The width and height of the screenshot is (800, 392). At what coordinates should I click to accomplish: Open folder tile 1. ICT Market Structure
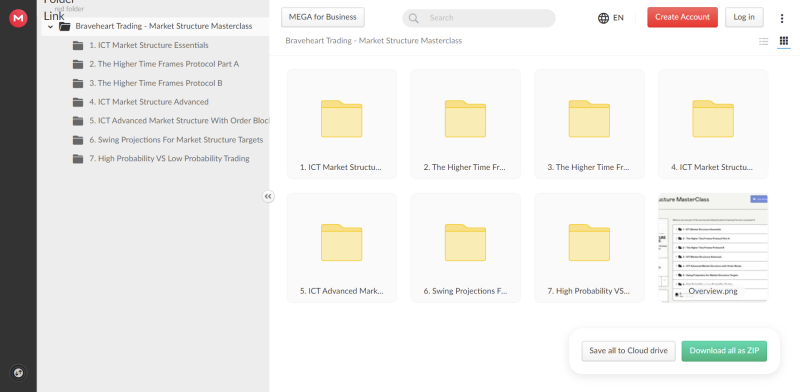[x=341, y=124]
